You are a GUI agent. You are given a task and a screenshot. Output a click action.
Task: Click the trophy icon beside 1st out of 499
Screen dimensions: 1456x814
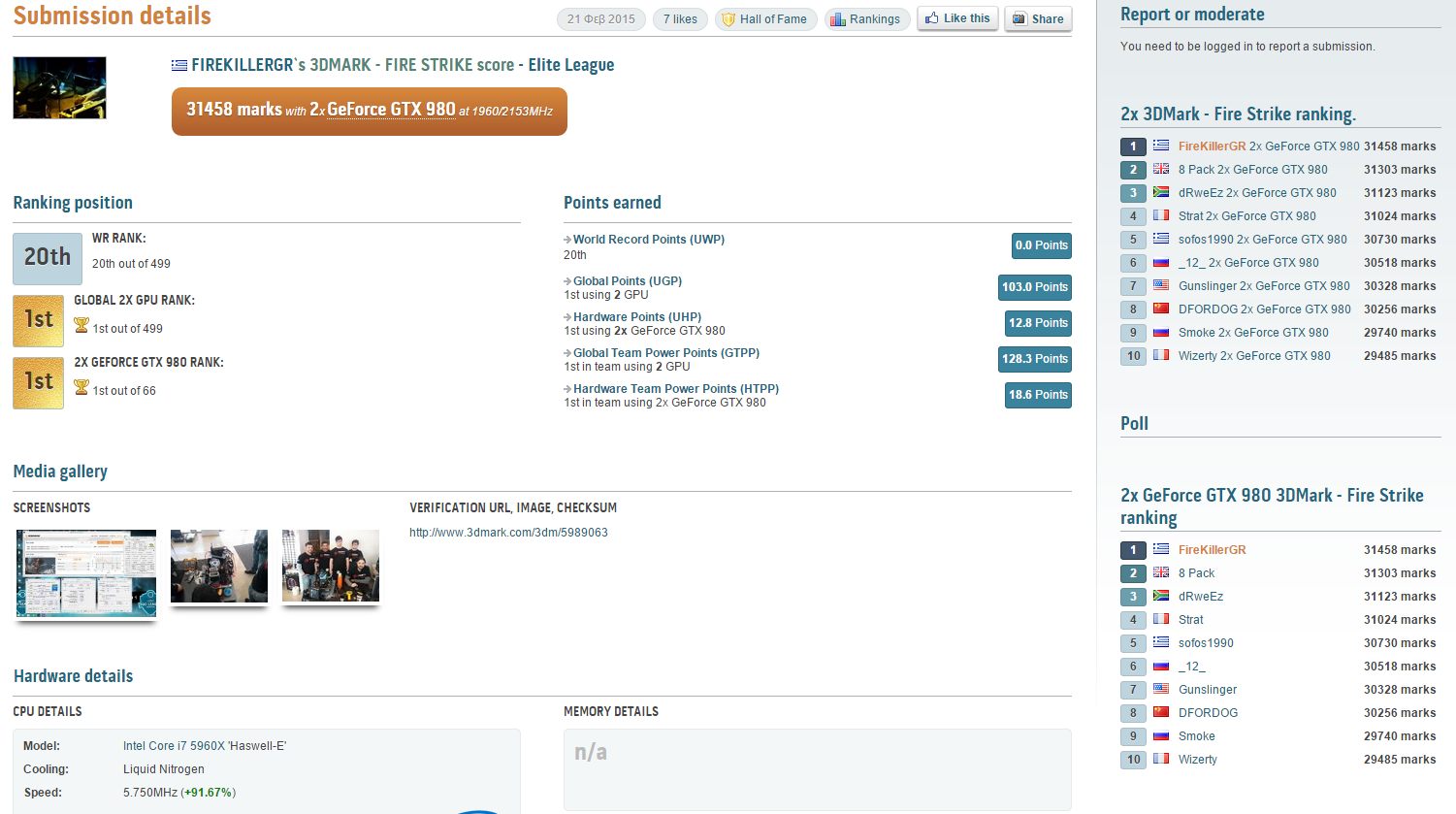pyautogui.click(x=81, y=326)
